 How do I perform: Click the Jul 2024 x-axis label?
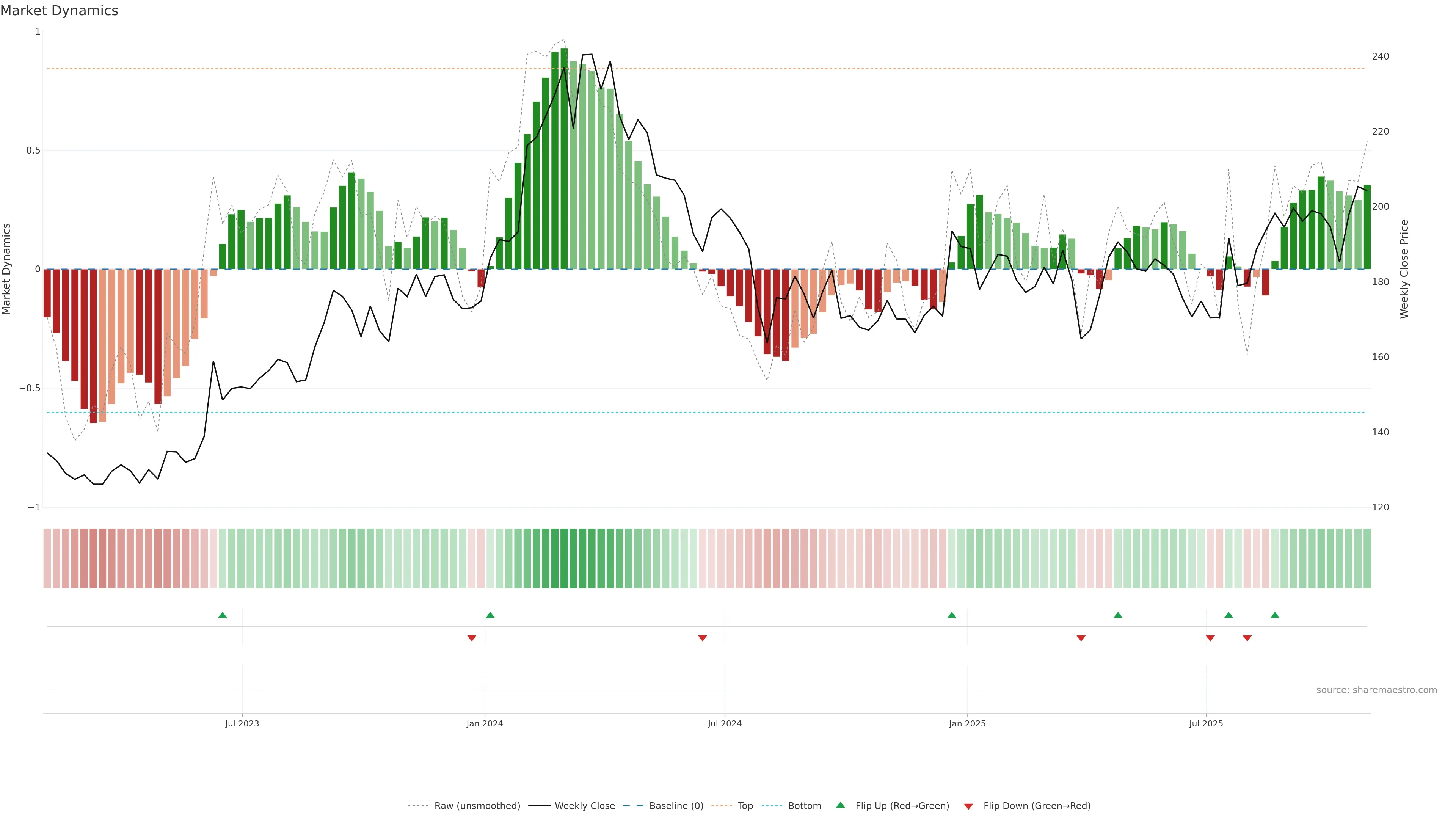click(x=725, y=723)
